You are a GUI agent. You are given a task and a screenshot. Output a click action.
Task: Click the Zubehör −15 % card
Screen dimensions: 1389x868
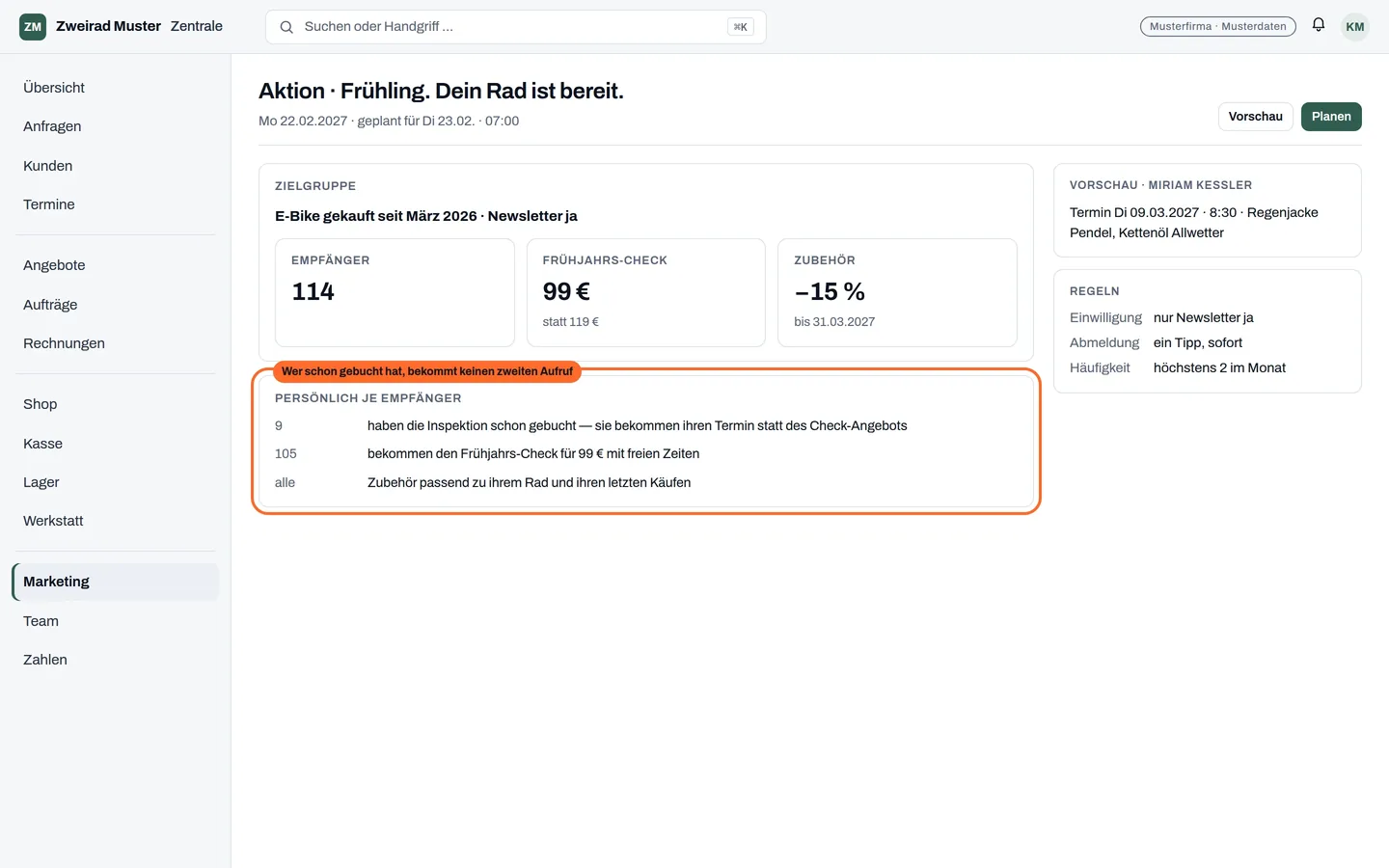point(897,292)
